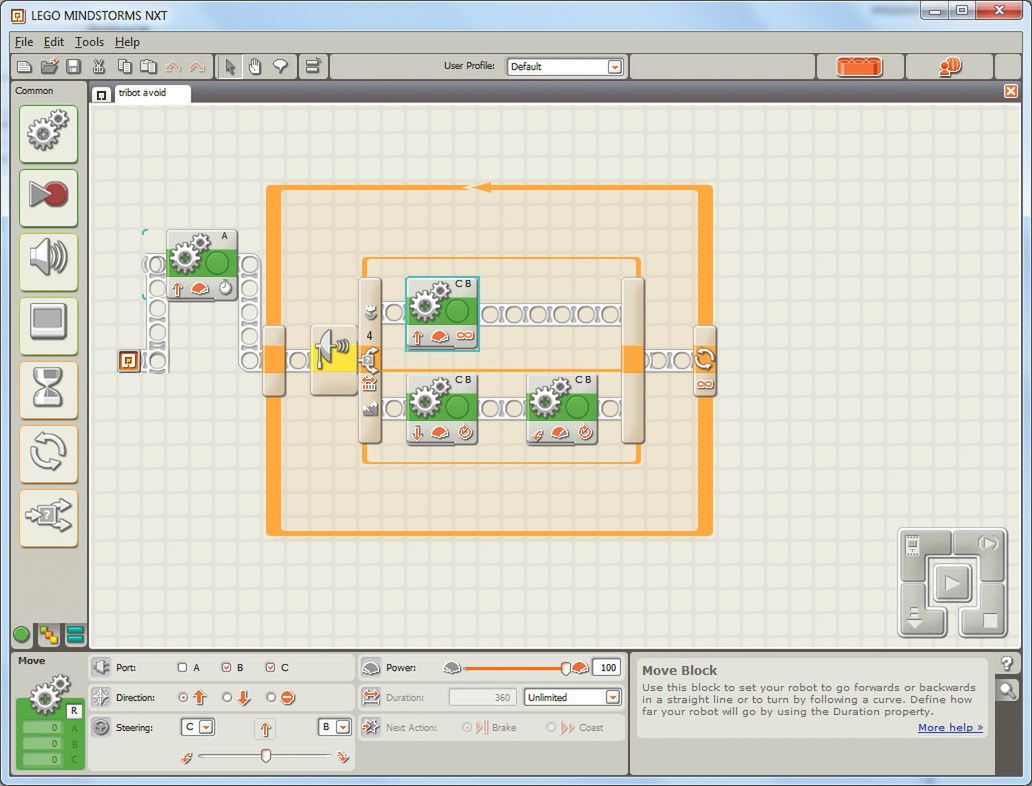Uncheck the Port B checkbox
This screenshot has height=786, width=1032.
point(226,667)
